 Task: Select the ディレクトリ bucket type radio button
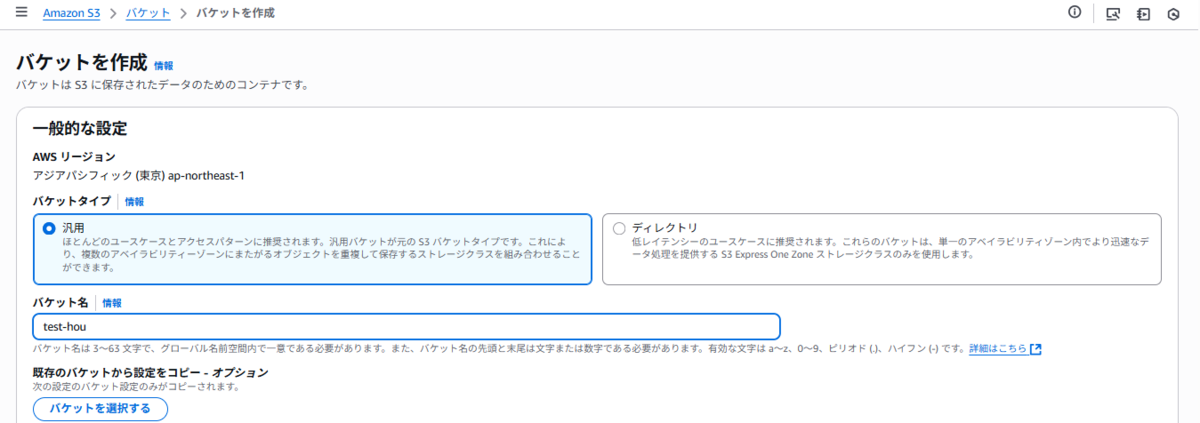pyautogui.click(x=619, y=228)
